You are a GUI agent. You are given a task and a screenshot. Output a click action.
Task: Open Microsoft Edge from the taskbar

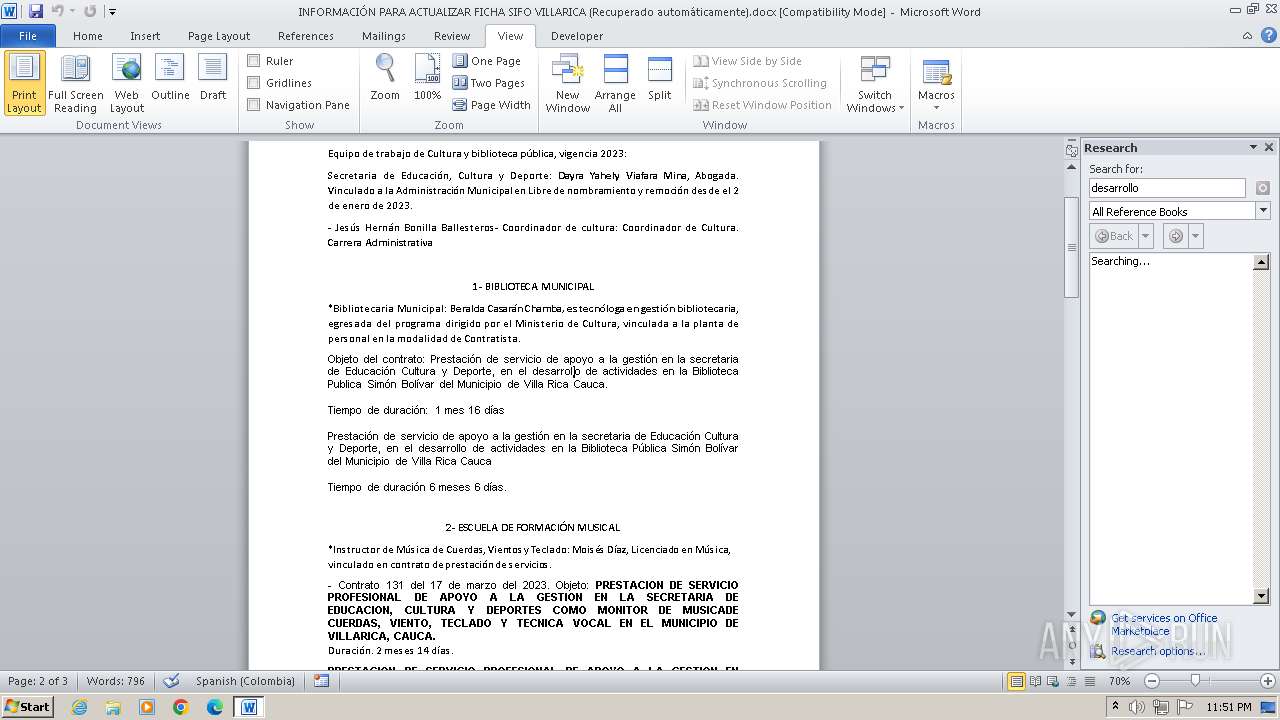[215, 707]
